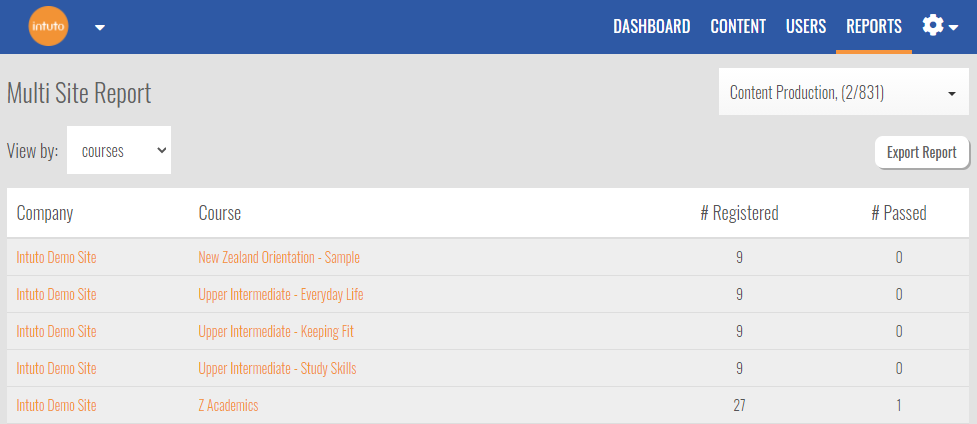The image size is (977, 424).
Task: Click the Export Report button
Action: point(921,153)
